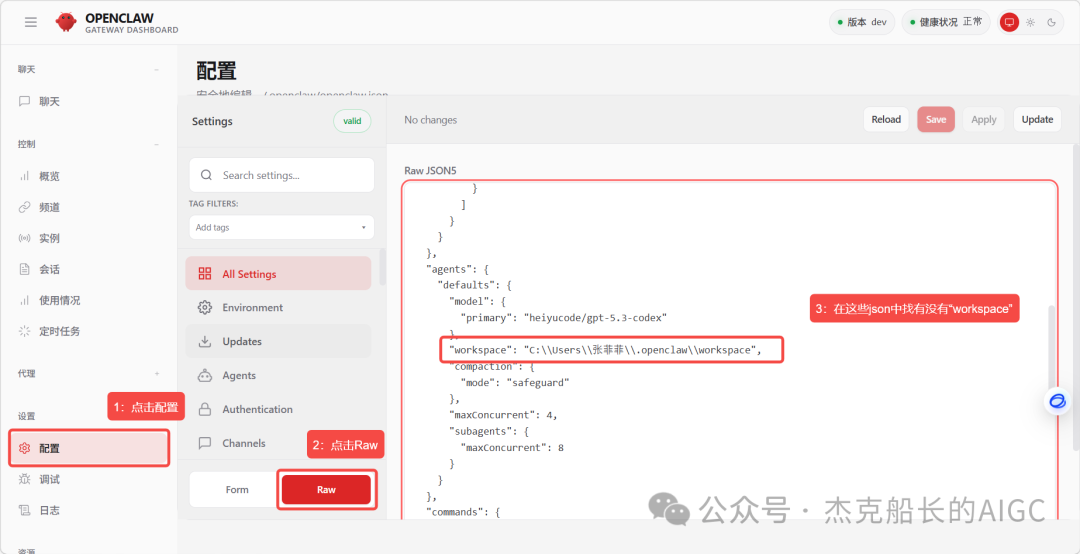This screenshot has height=554, width=1080.
Task: Click the Reload button
Action: (886, 119)
